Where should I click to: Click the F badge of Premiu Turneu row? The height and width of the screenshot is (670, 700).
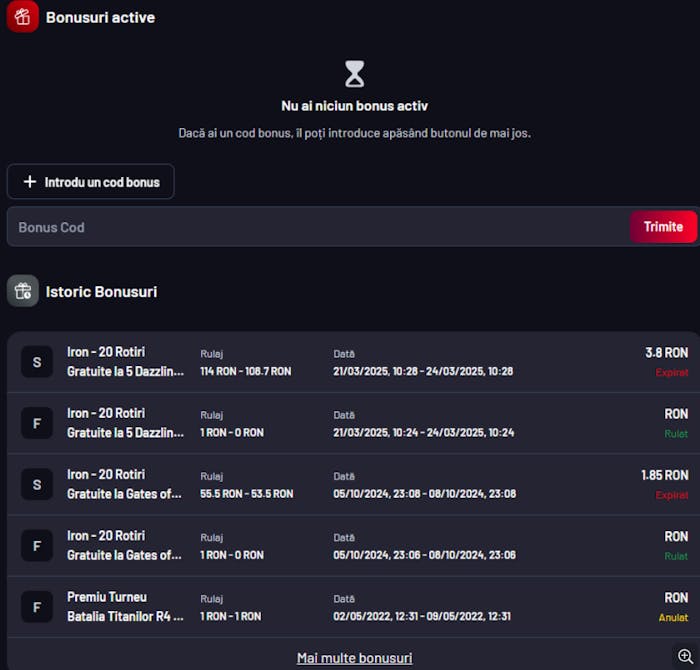click(x=37, y=607)
